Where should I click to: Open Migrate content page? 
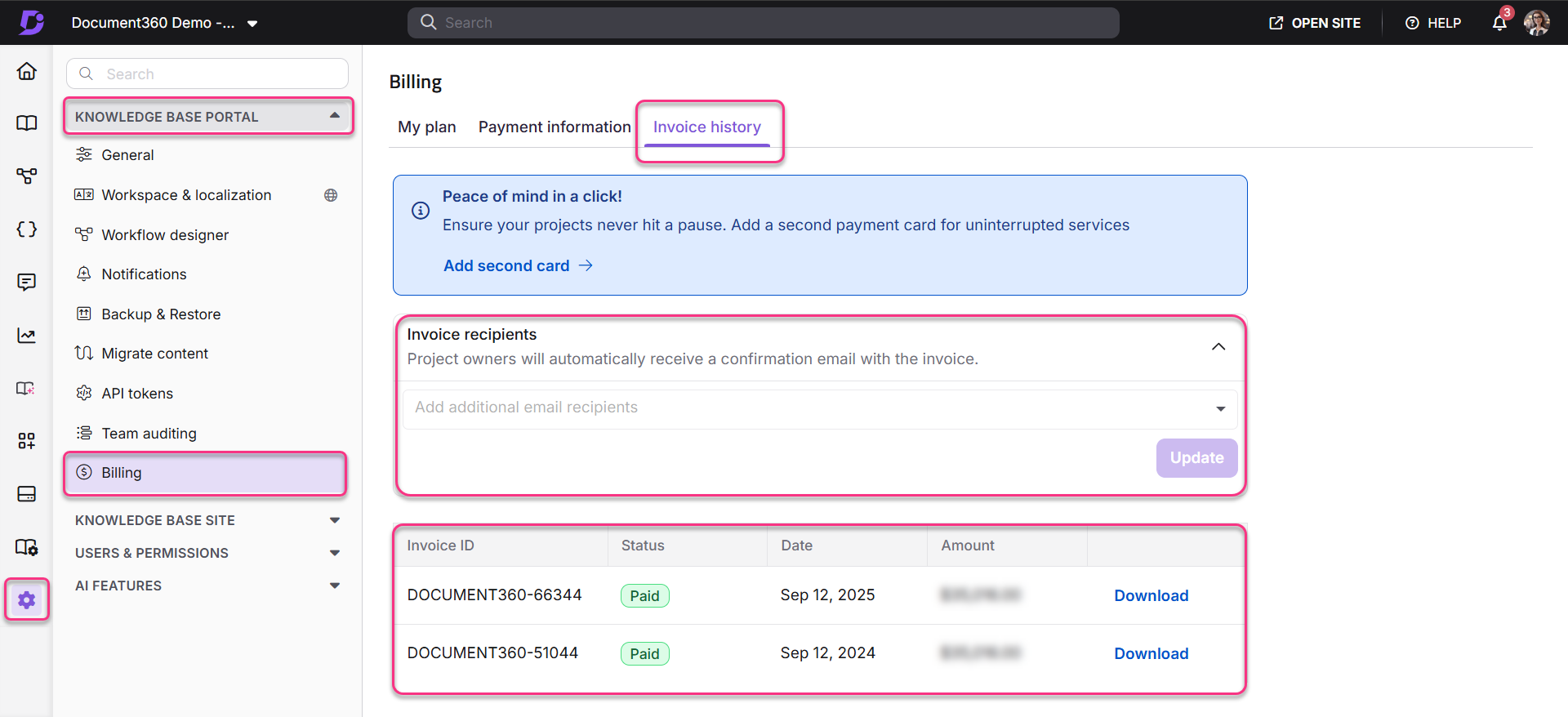click(x=155, y=354)
